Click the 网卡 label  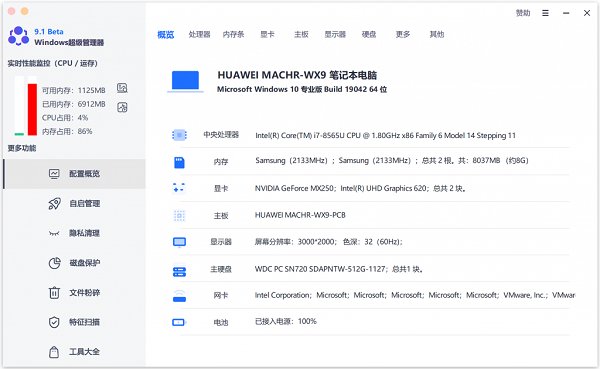(221, 296)
